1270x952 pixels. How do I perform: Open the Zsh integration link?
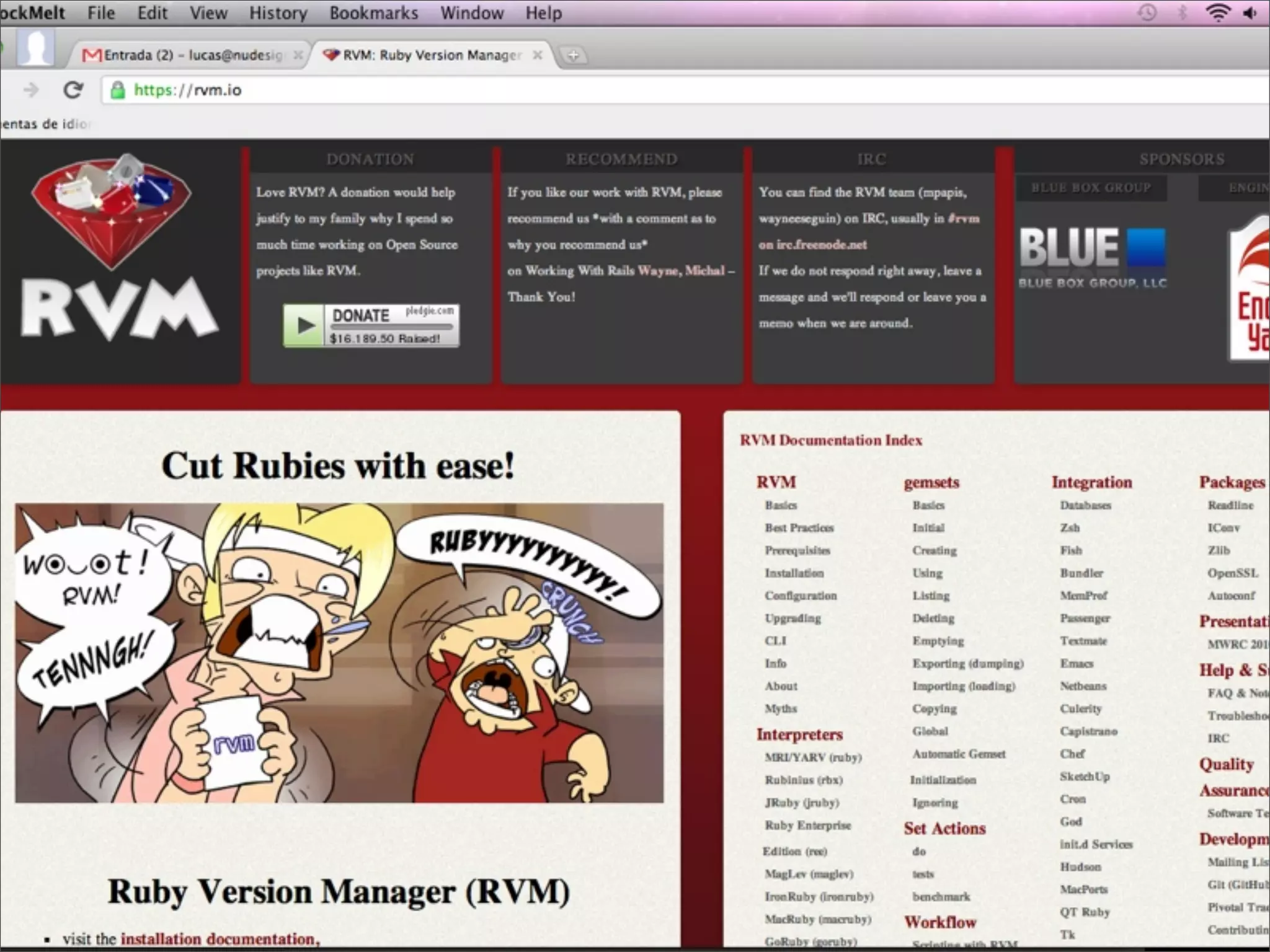pyautogui.click(x=1070, y=528)
